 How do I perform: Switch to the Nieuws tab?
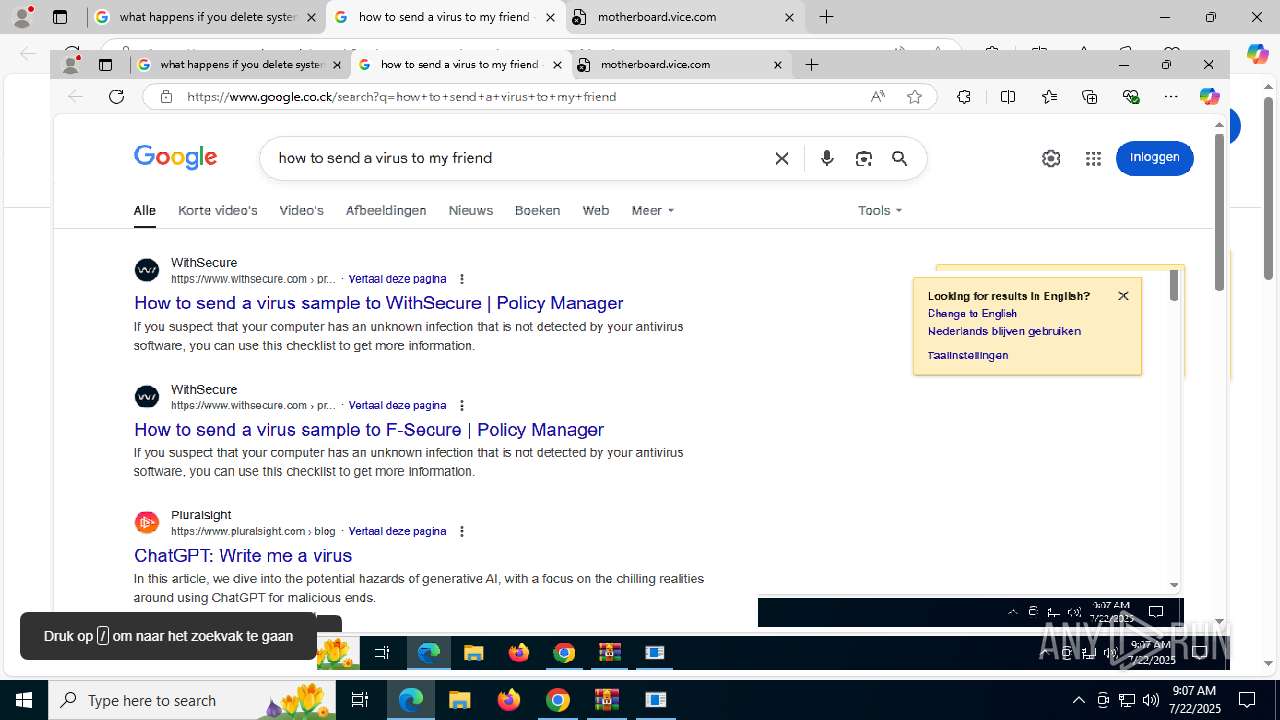coord(471,210)
